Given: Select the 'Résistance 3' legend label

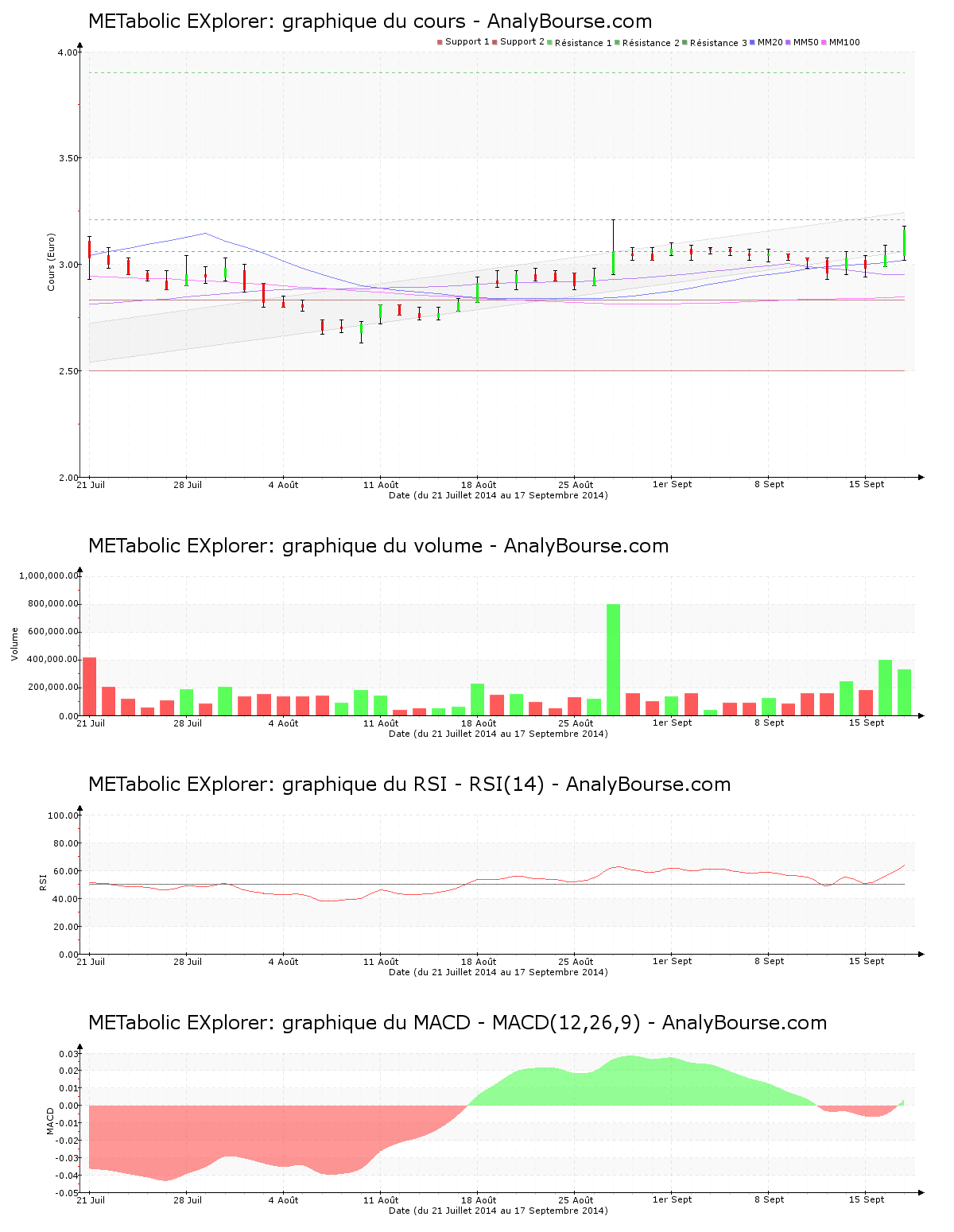Looking at the screenshot, I should [719, 42].
